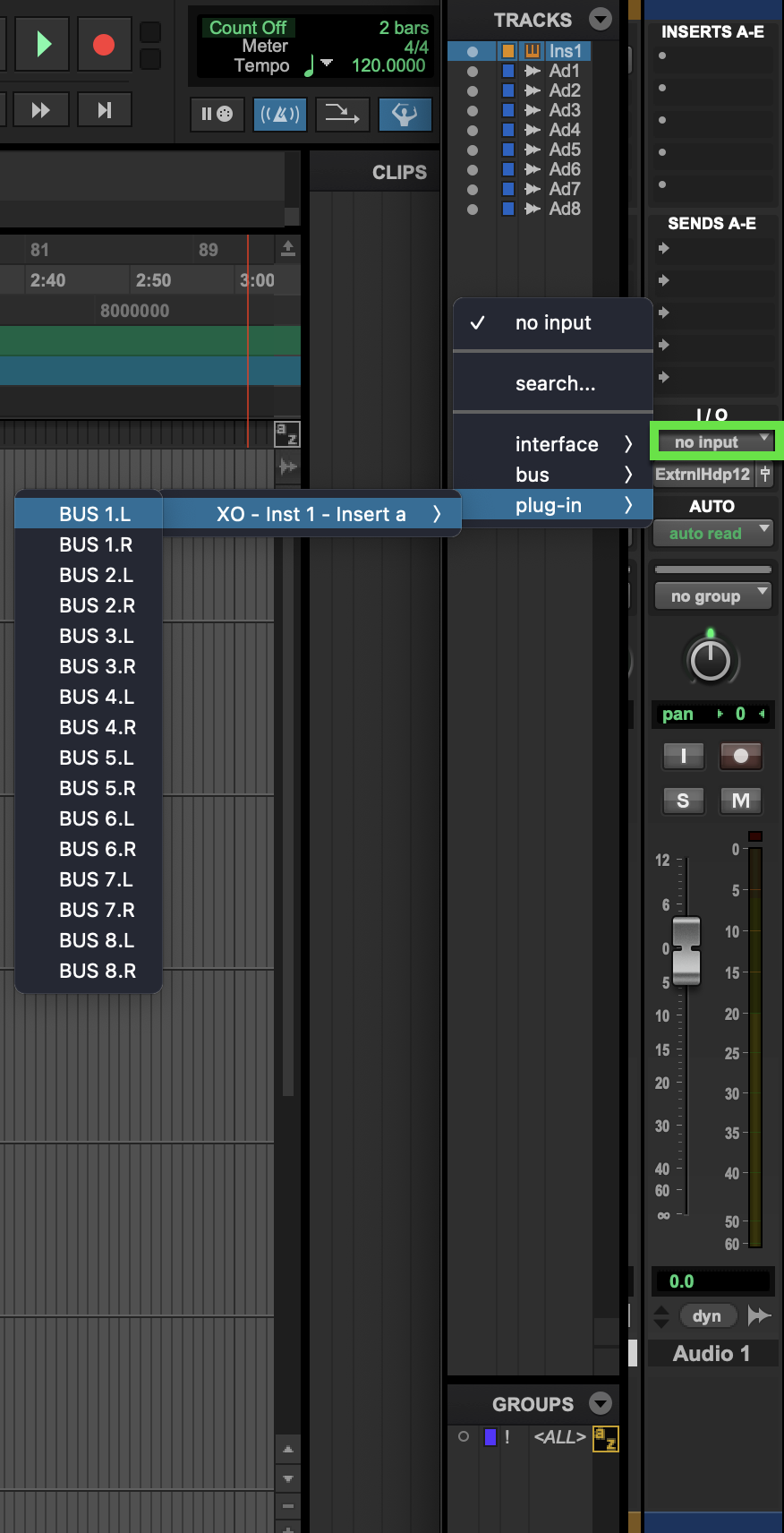784x1533 pixels.
Task: Open the Tracks list dropdown menu
Action: click(x=601, y=19)
